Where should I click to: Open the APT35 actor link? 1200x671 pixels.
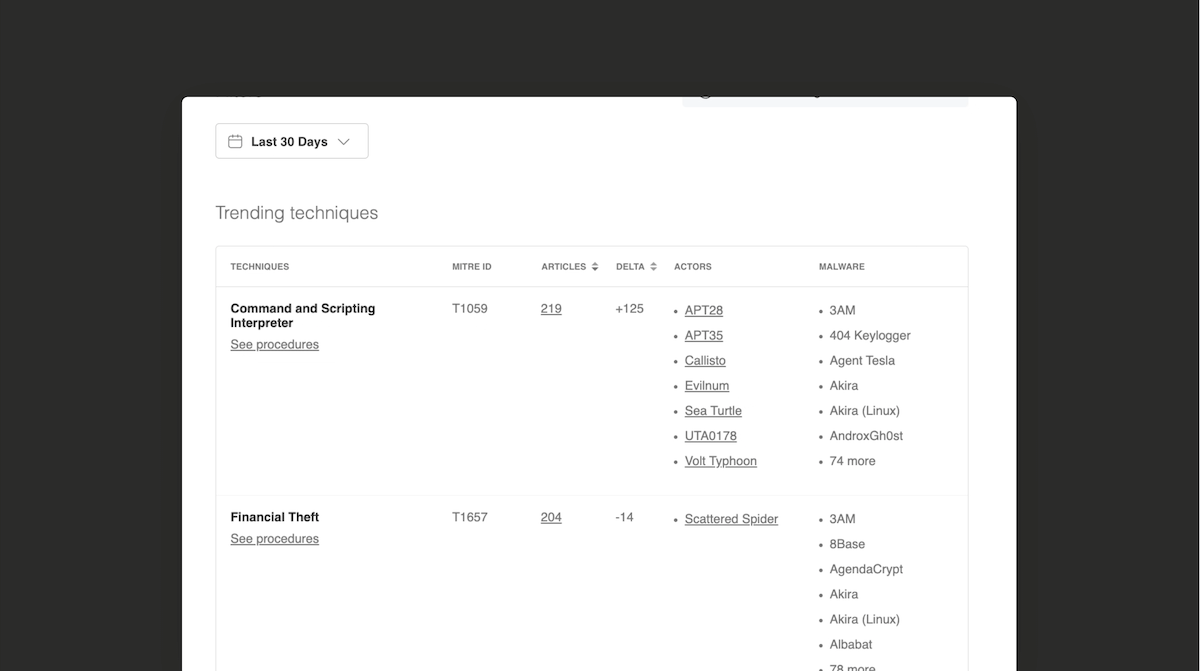(704, 336)
